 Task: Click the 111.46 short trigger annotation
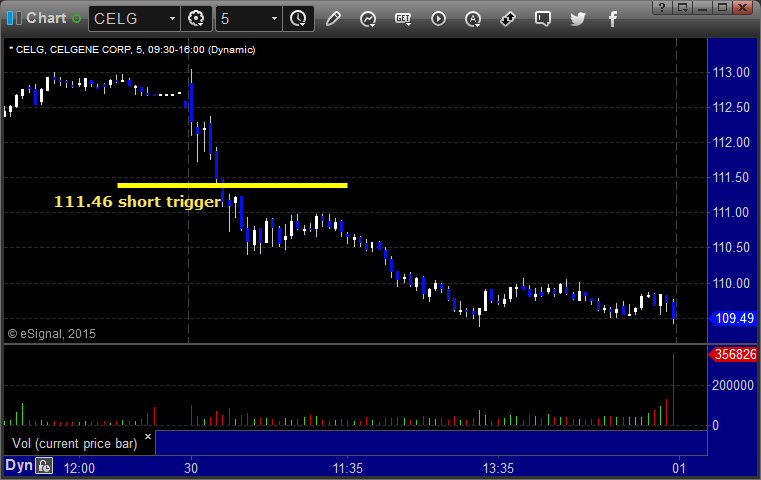(x=137, y=201)
